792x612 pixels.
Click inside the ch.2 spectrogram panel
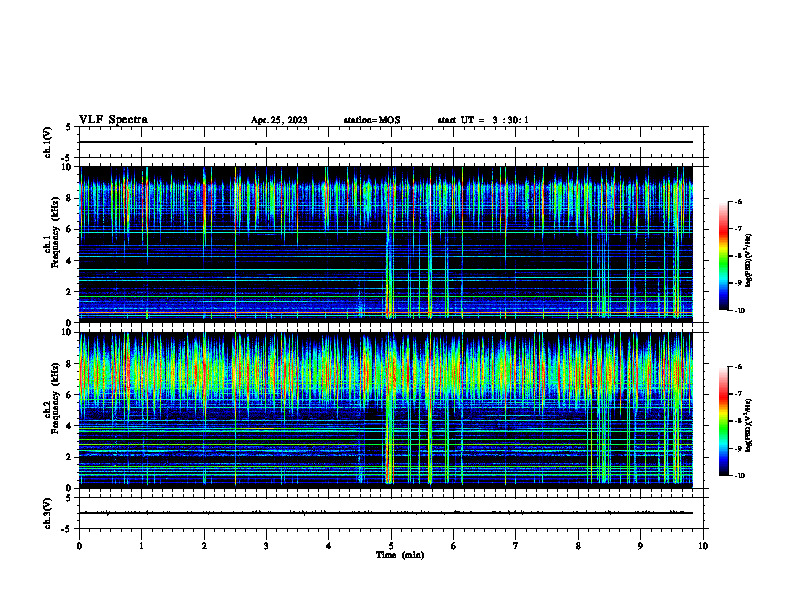tap(386, 410)
